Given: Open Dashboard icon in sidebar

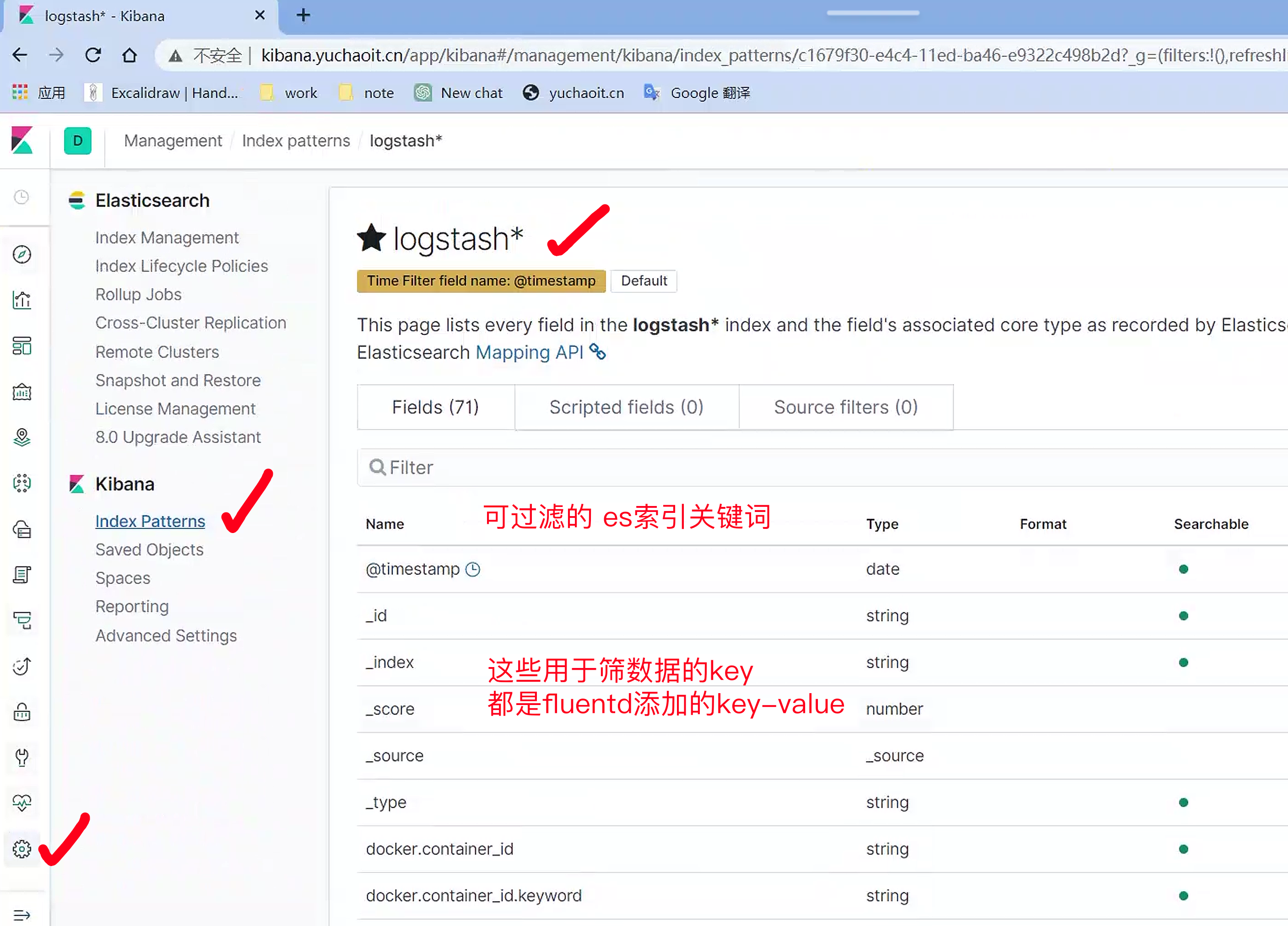Looking at the screenshot, I should 22,346.
